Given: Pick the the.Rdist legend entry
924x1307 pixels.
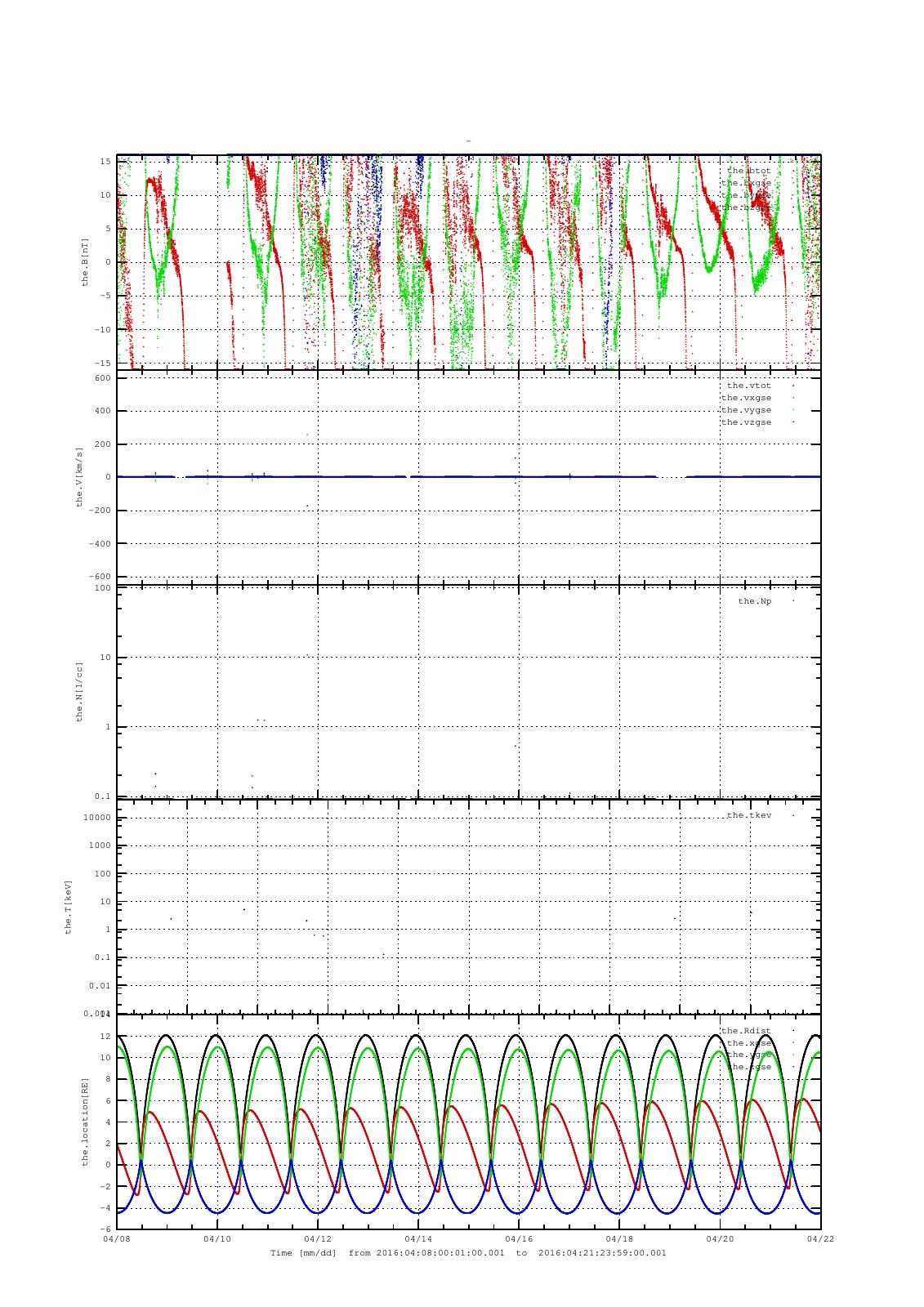Looking at the screenshot, I should 746,1031.
